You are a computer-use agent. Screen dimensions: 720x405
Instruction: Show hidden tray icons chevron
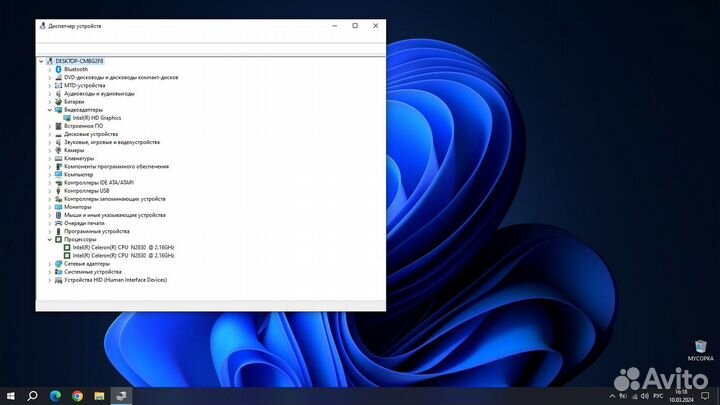(x=612, y=396)
